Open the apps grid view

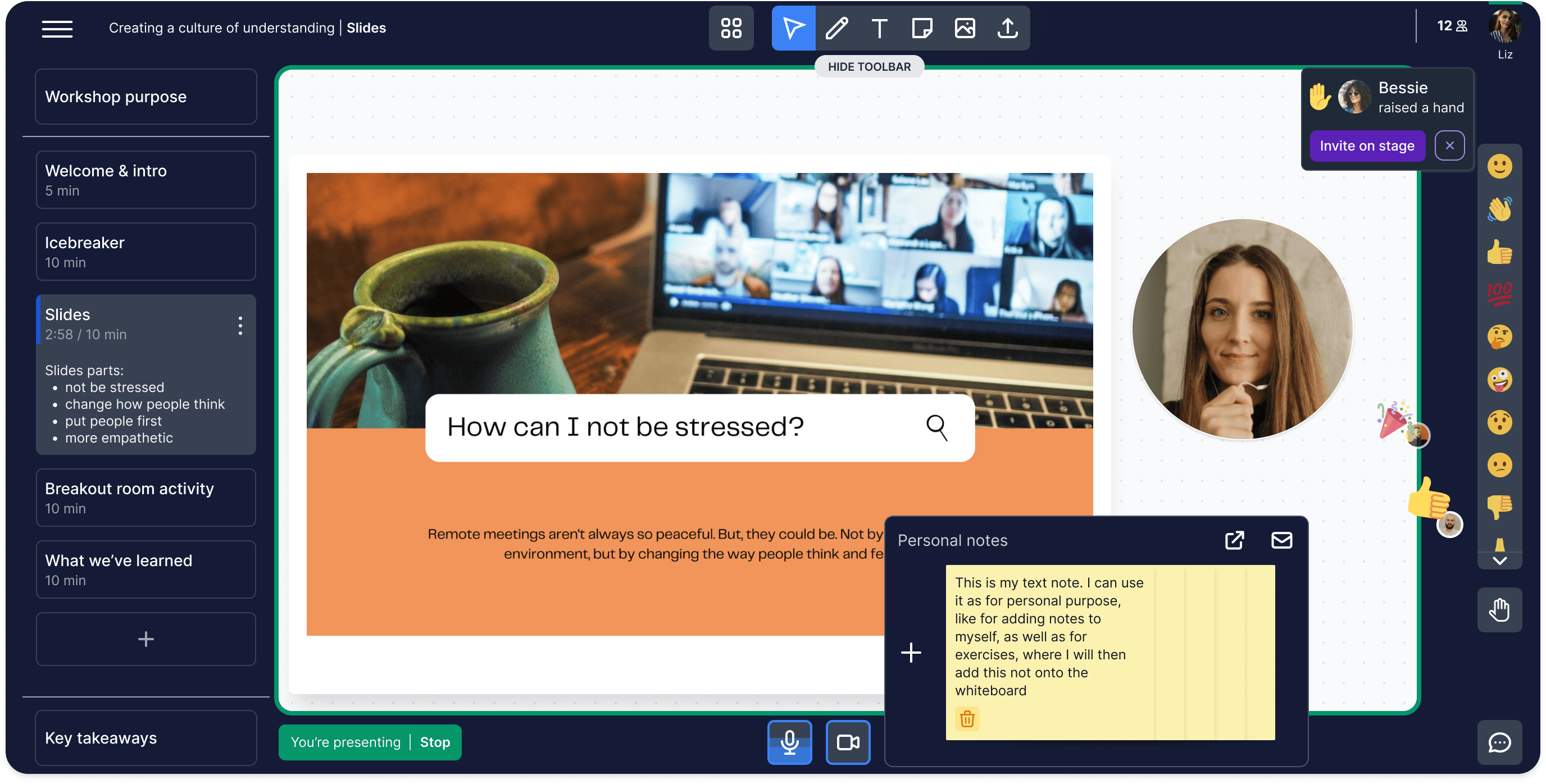(x=731, y=28)
